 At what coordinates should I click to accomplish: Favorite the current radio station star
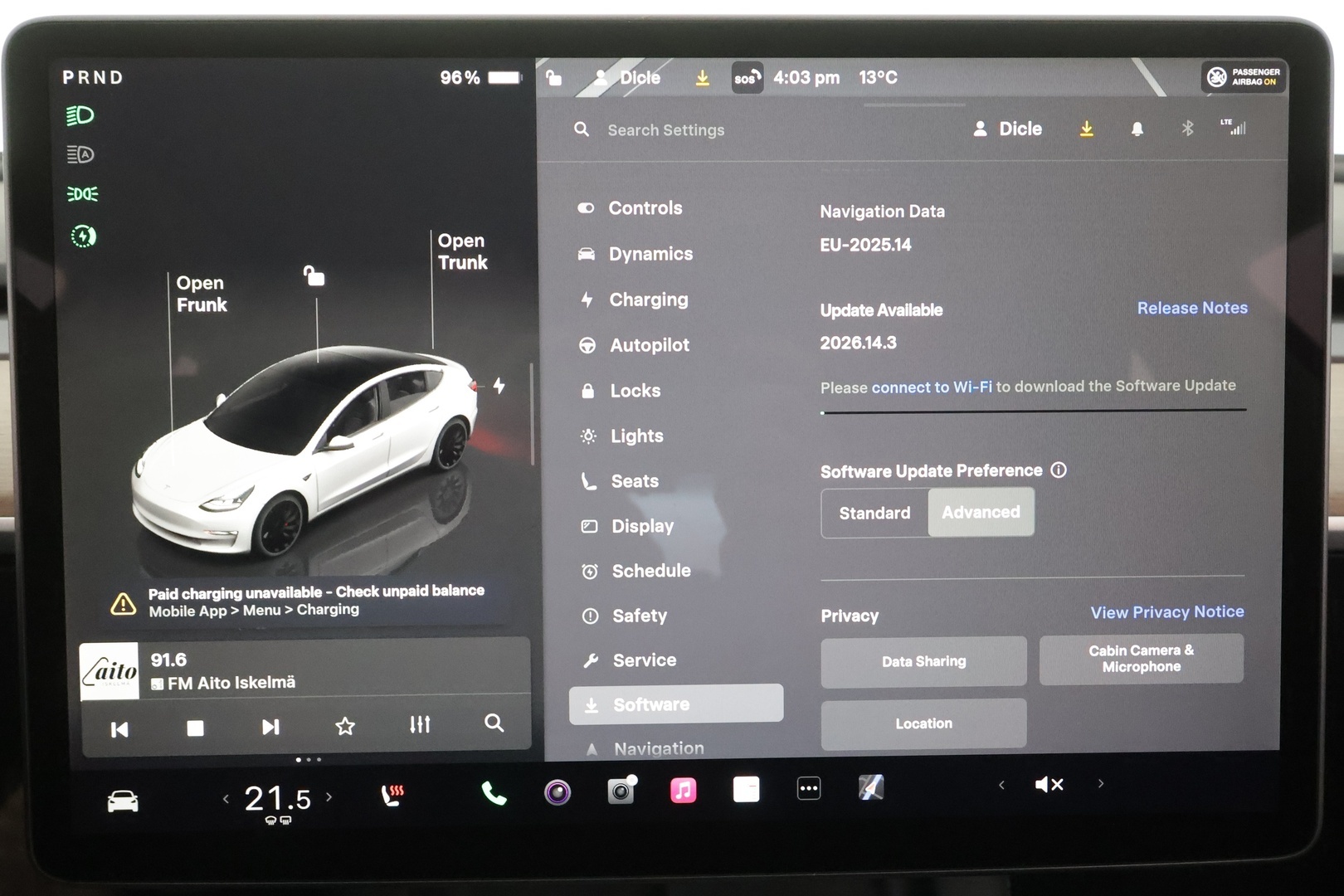345,727
